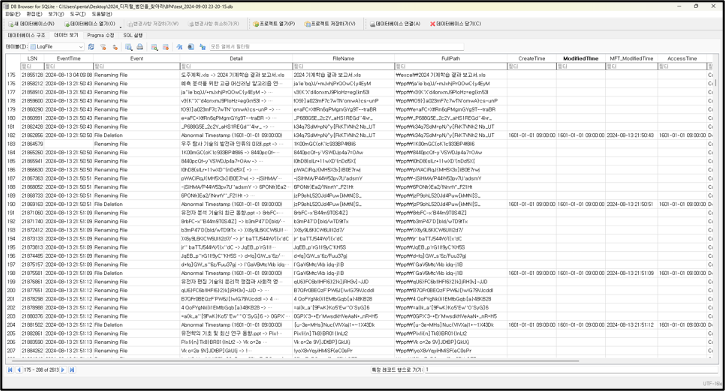Click the Close Database button with red X
The width and height of the screenshot is (726, 392).
[456, 24]
